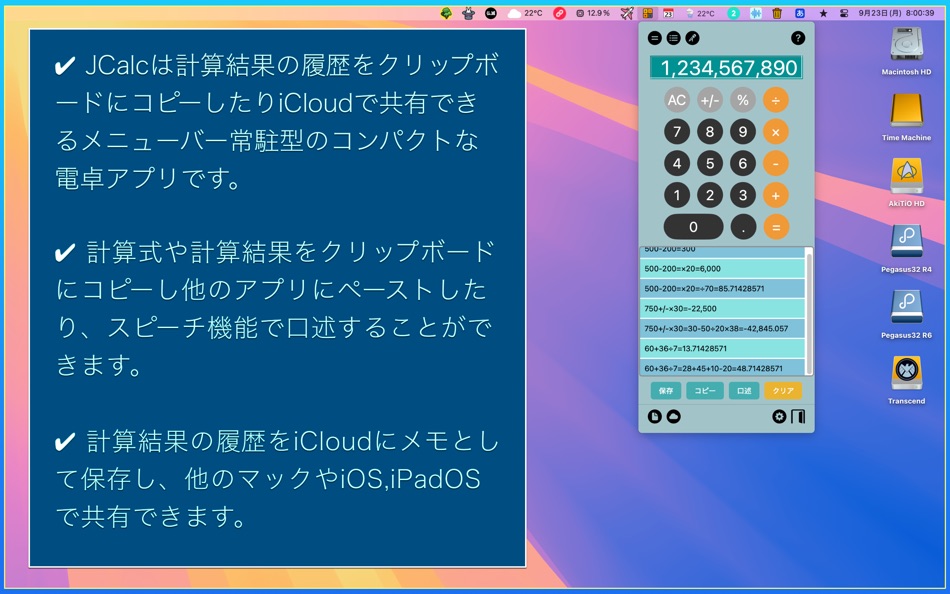The height and width of the screenshot is (594, 950).
Task: Click the pin icon in JCalc
Action: tap(692, 38)
